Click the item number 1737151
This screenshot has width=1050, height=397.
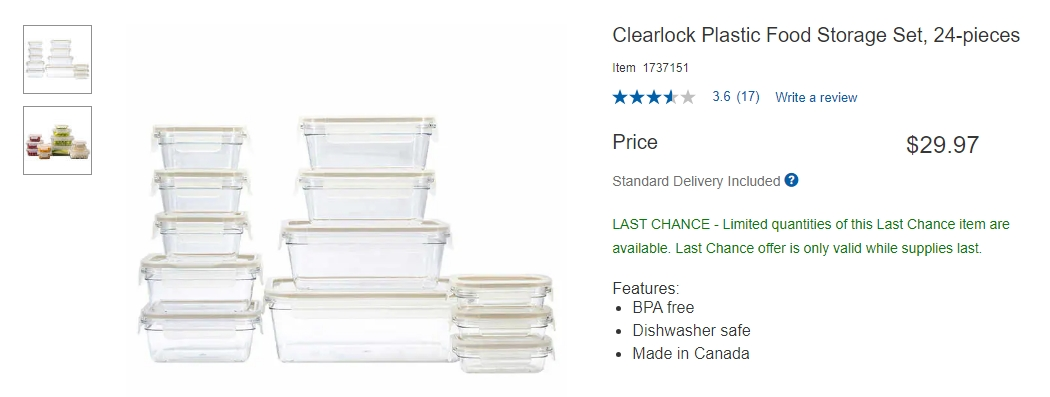pyautogui.click(x=666, y=68)
